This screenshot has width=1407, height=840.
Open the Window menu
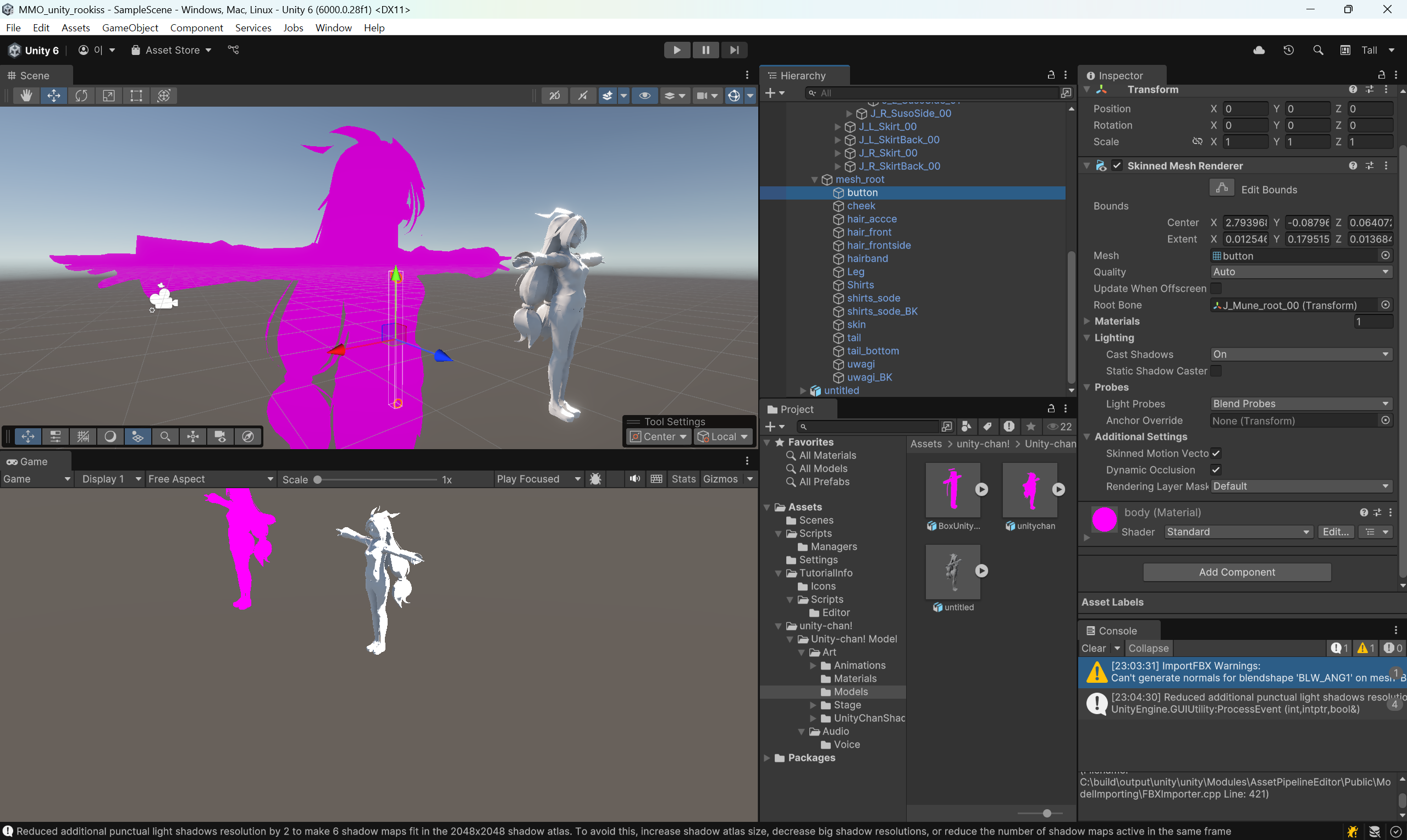pyautogui.click(x=333, y=27)
